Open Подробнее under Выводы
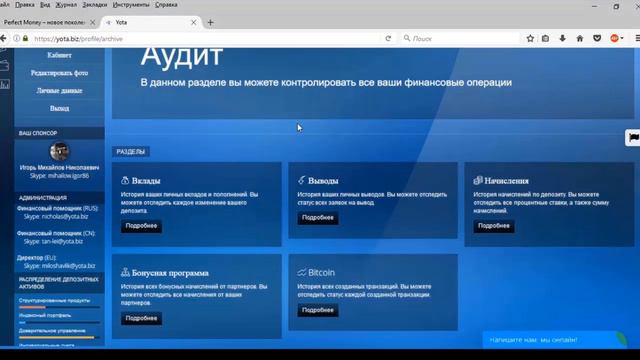 click(x=318, y=218)
